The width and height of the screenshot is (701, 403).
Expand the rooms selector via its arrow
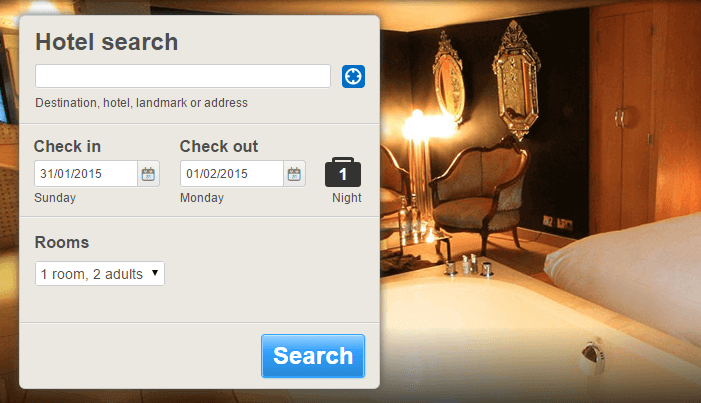click(155, 273)
